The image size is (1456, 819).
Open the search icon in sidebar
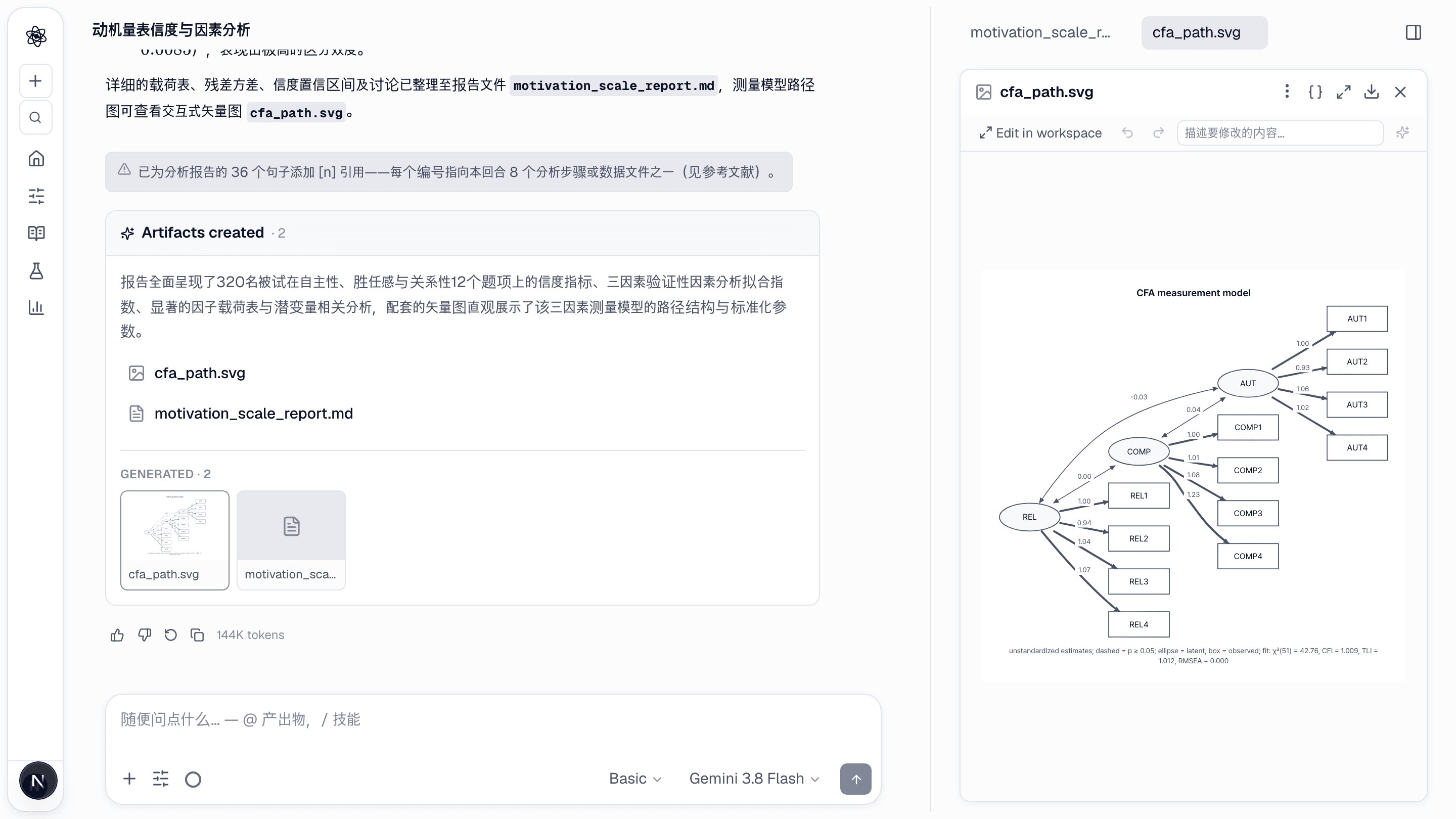coord(35,118)
